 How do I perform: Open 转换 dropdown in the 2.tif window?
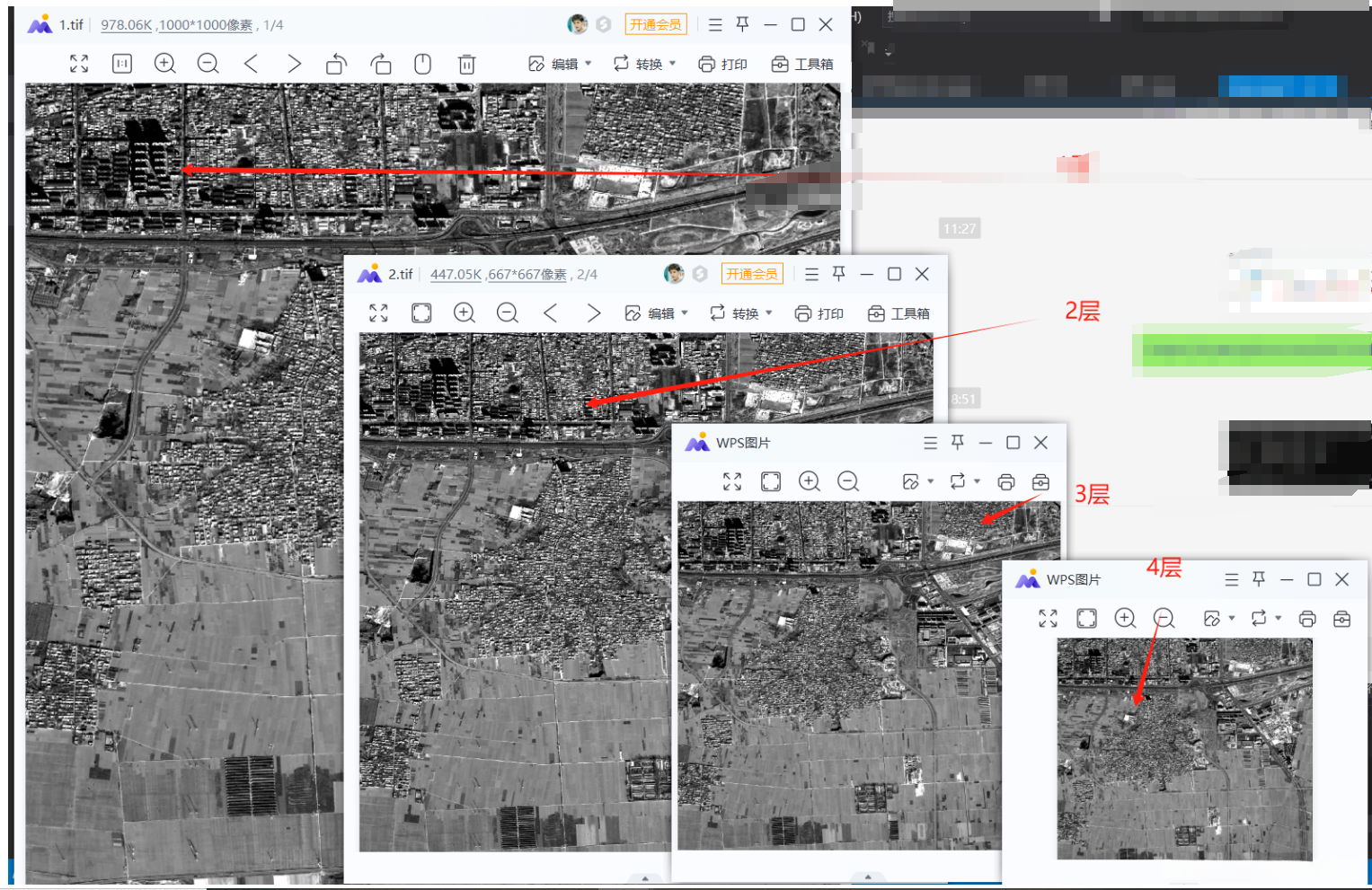(x=741, y=313)
